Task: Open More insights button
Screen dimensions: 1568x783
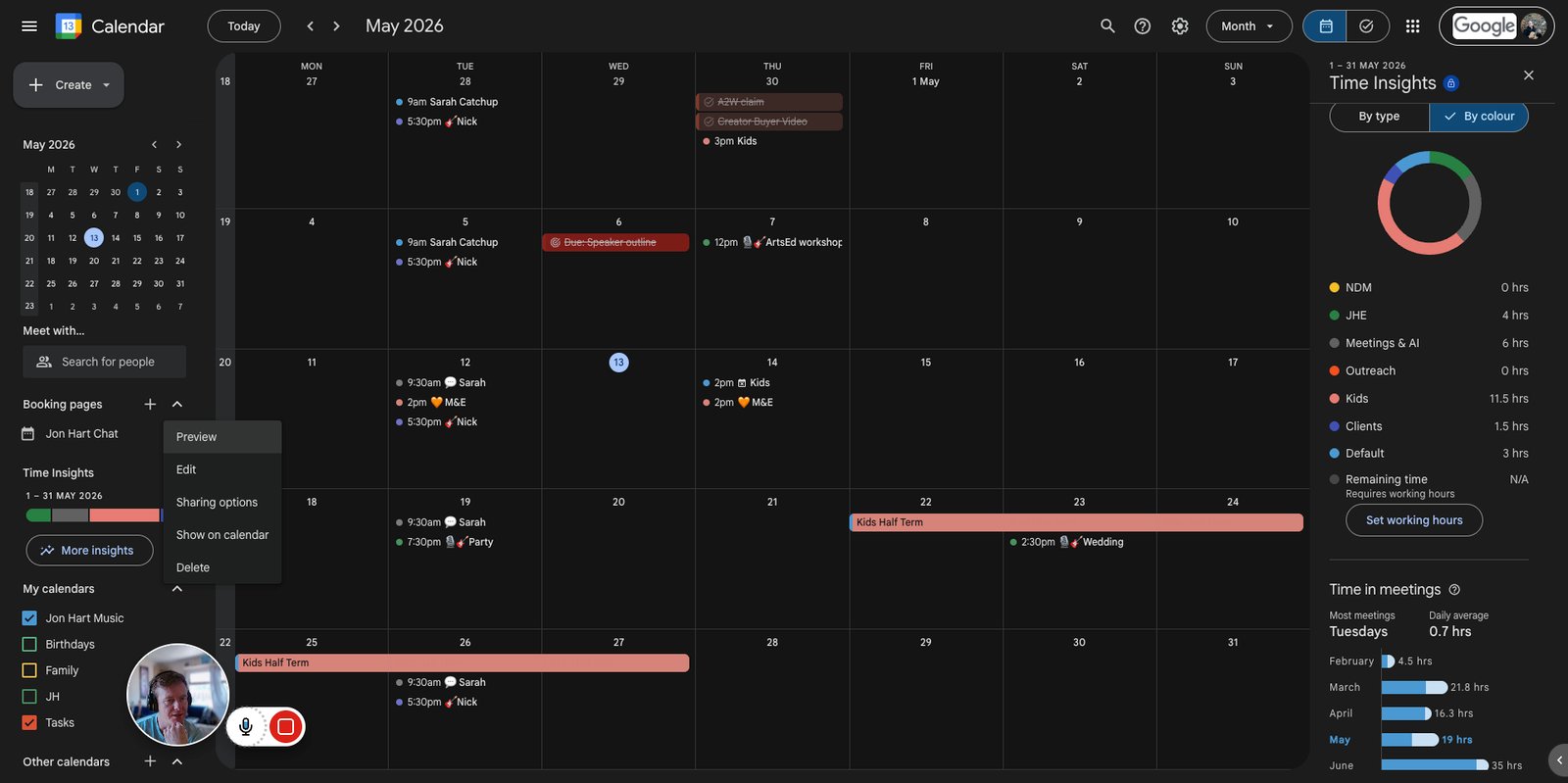Action: (x=89, y=551)
